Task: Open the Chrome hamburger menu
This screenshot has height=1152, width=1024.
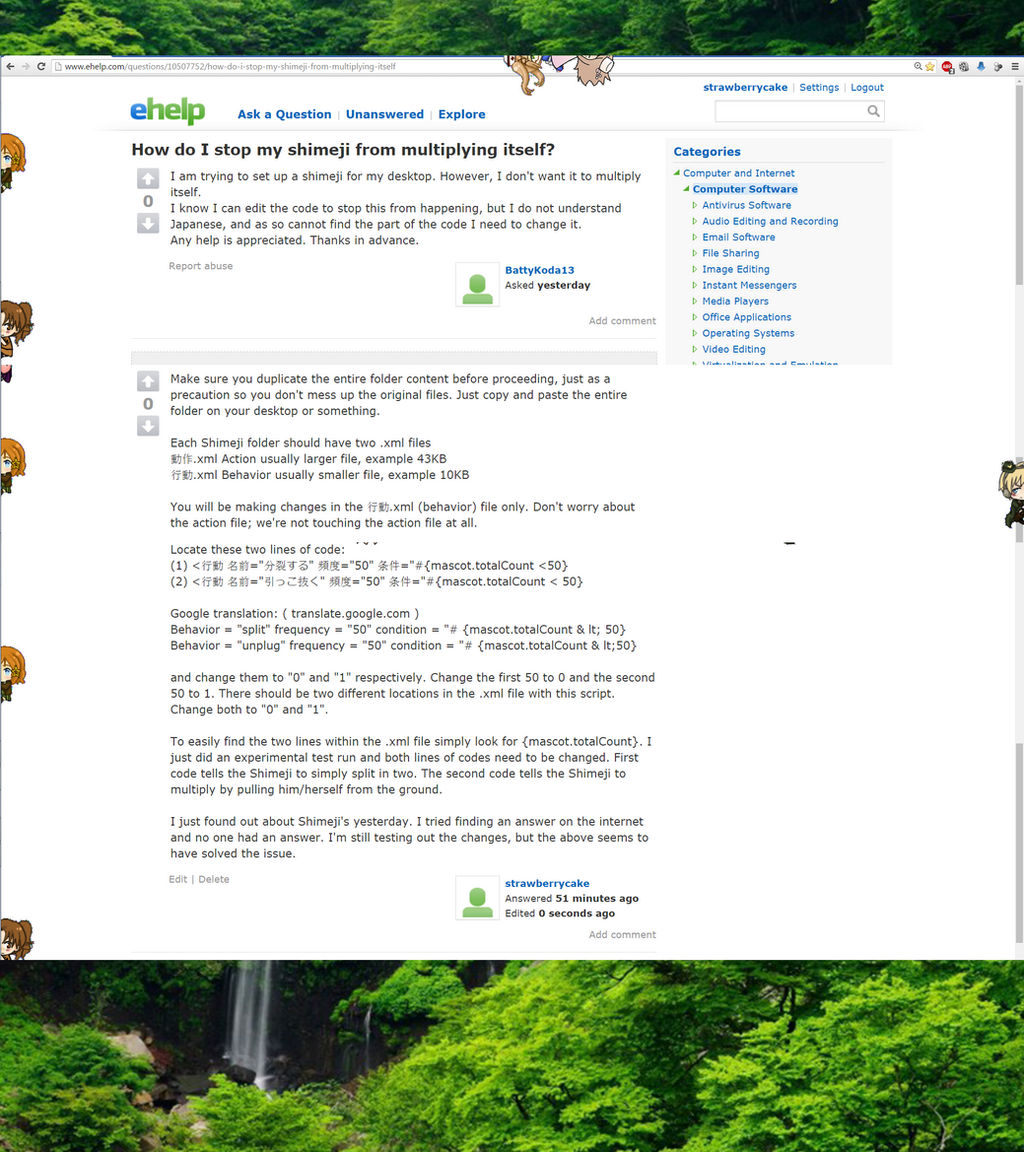Action: (x=1014, y=66)
